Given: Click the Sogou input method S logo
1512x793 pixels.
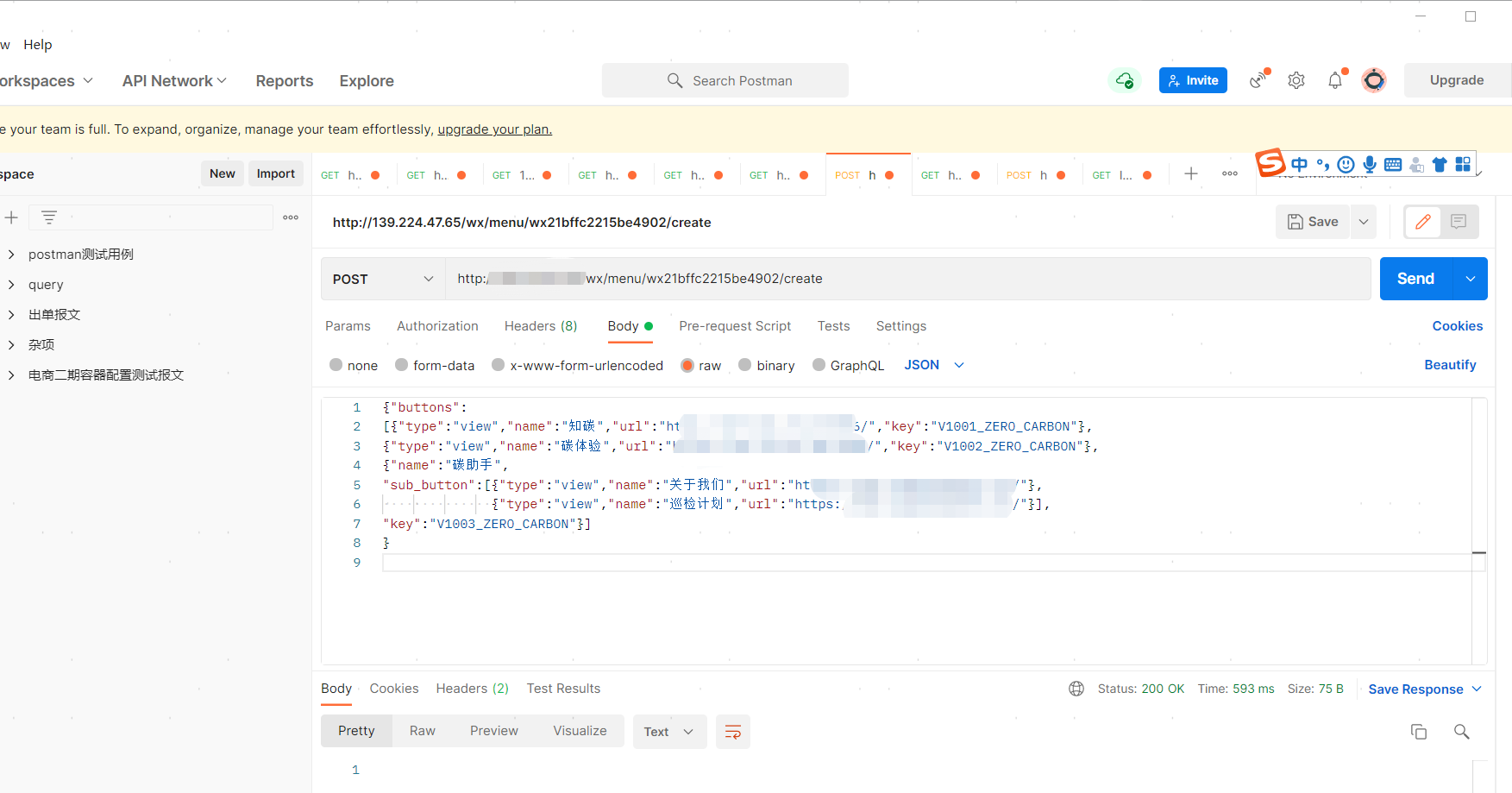Looking at the screenshot, I should tap(1270, 162).
